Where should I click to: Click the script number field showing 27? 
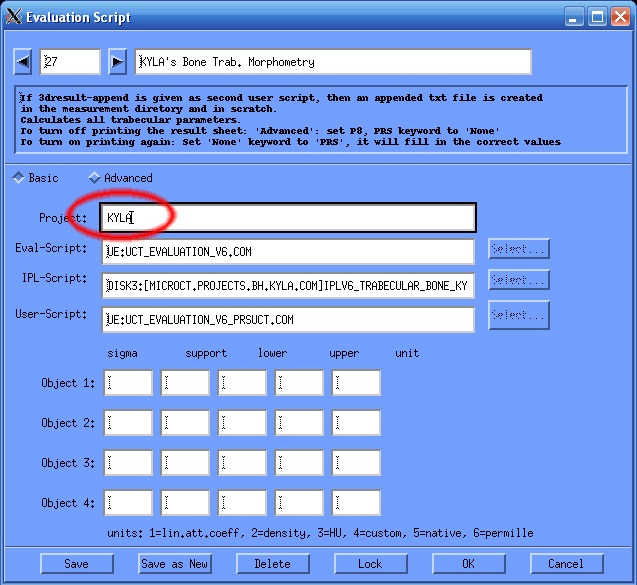pyautogui.click(x=70, y=62)
